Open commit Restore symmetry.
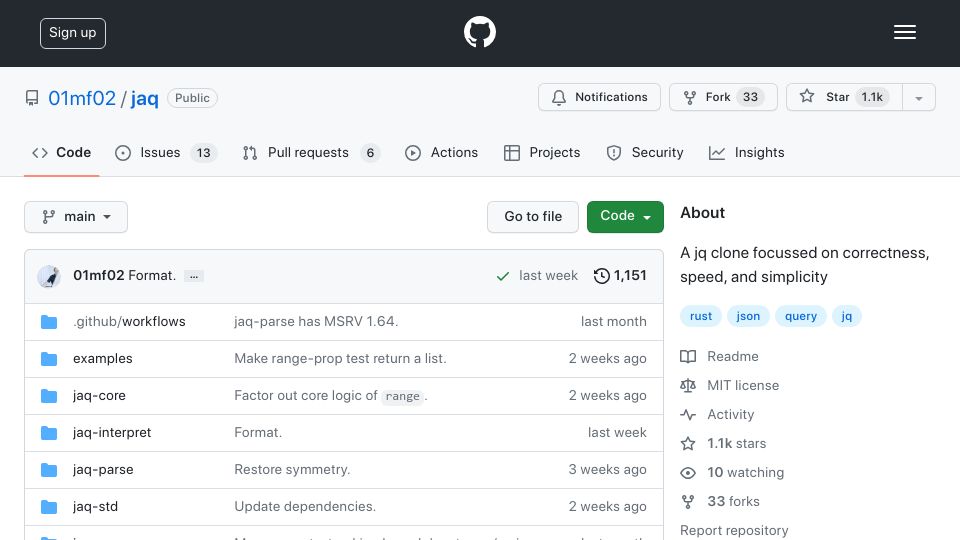Viewport: 960px width, 540px height. tap(292, 470)
